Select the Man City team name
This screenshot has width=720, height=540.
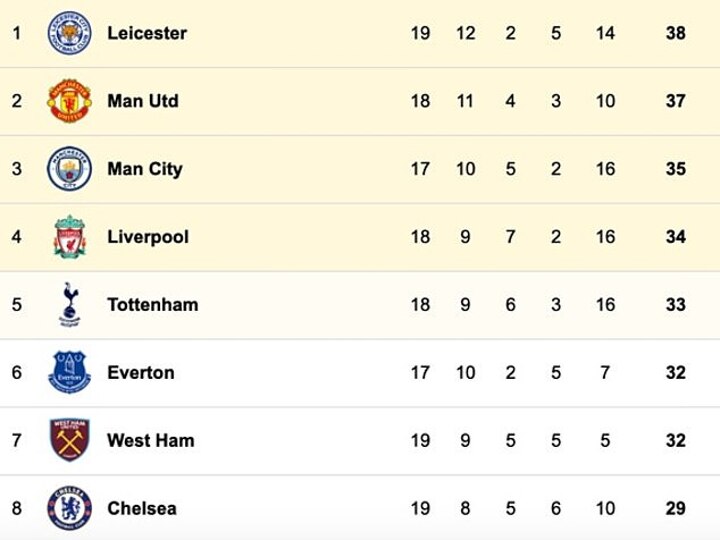tap(145, 169)
